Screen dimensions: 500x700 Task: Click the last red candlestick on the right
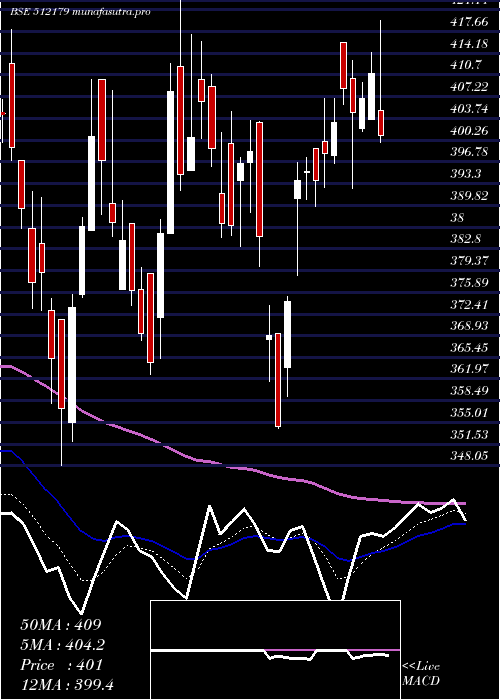point(381,123)
